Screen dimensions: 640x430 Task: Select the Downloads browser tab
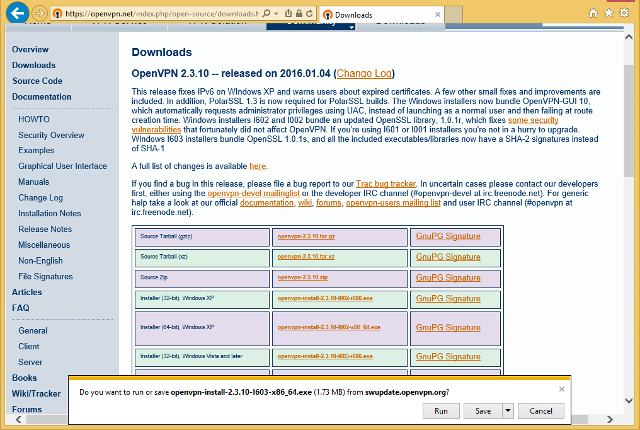pos(381,15)
